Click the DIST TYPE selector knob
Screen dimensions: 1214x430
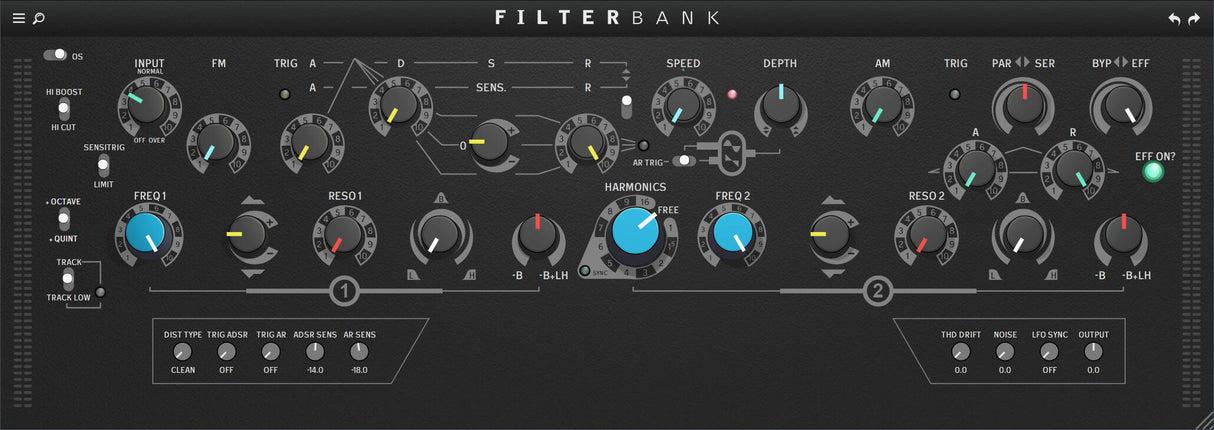click(182, 352)
